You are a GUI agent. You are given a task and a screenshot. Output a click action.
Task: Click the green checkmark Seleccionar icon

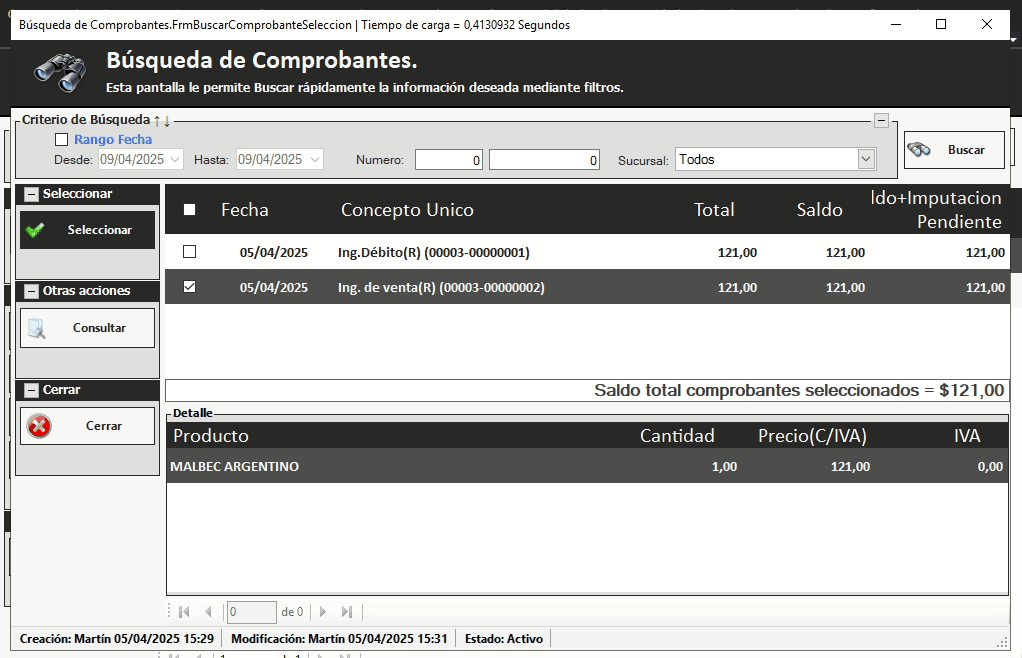point(36,230)
